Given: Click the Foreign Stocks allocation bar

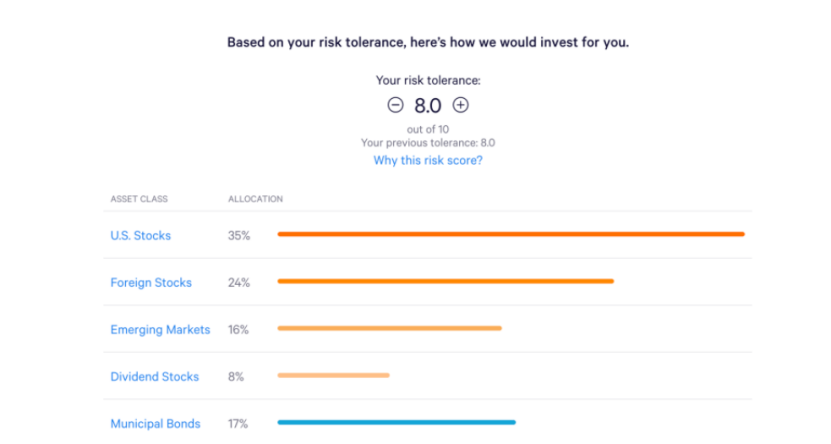Looking at the screenshot, I should point(446,281).
